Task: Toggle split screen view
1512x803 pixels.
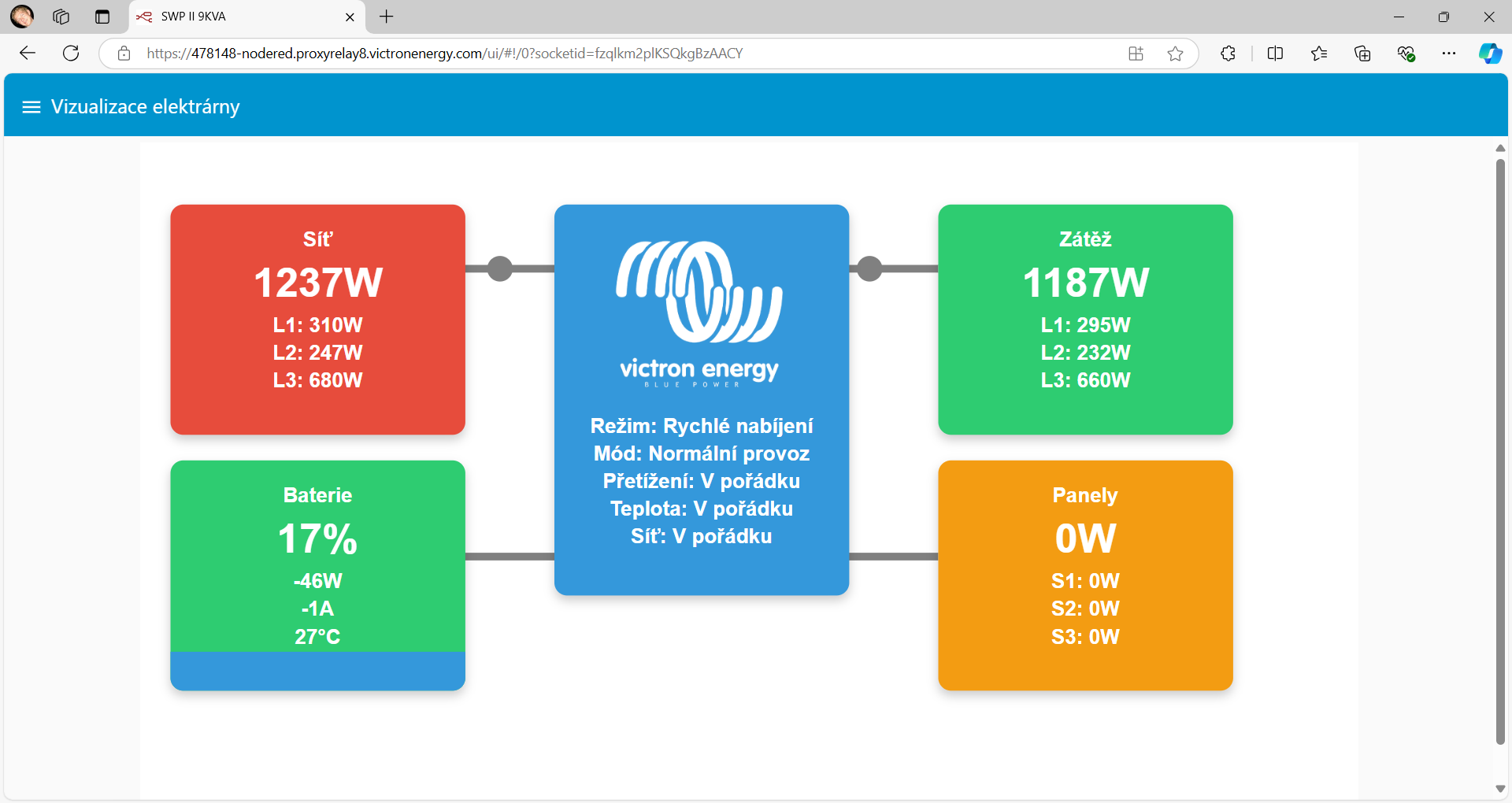Action: coord(1276,54)
